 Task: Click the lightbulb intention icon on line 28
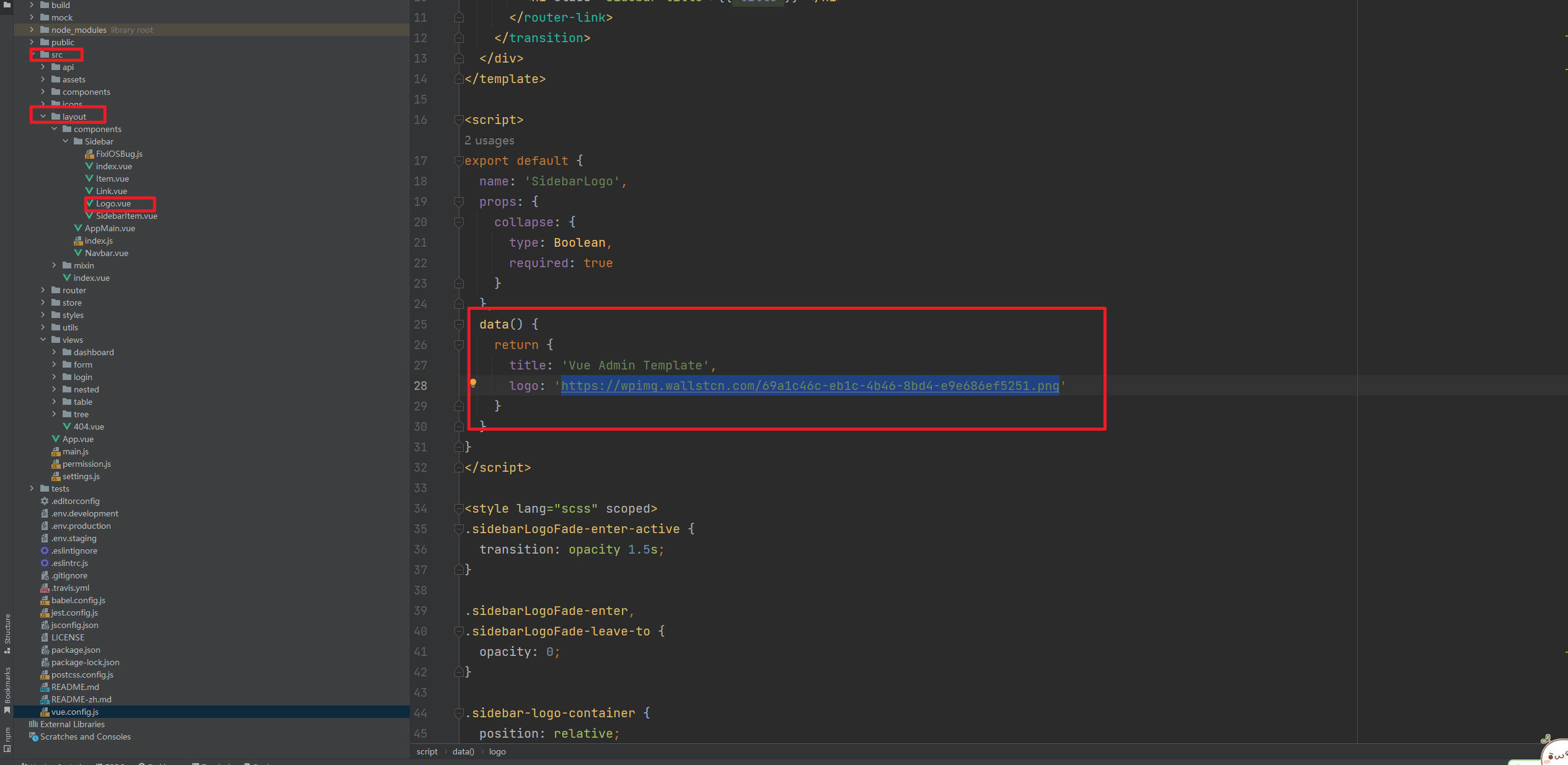point(473,384)
